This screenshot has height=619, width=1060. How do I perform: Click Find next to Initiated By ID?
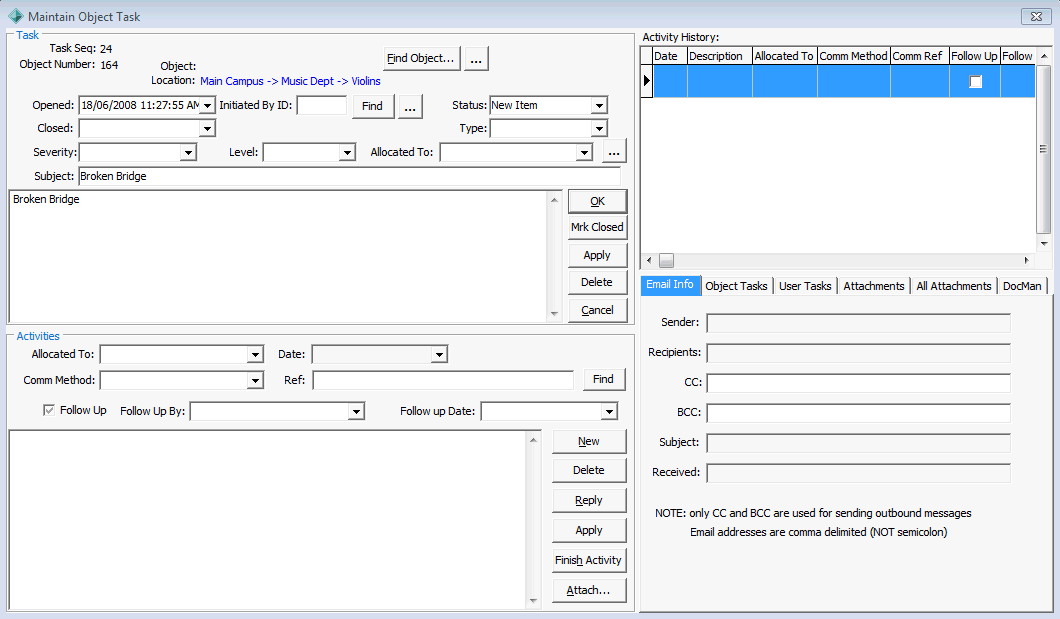click(372, 107)
